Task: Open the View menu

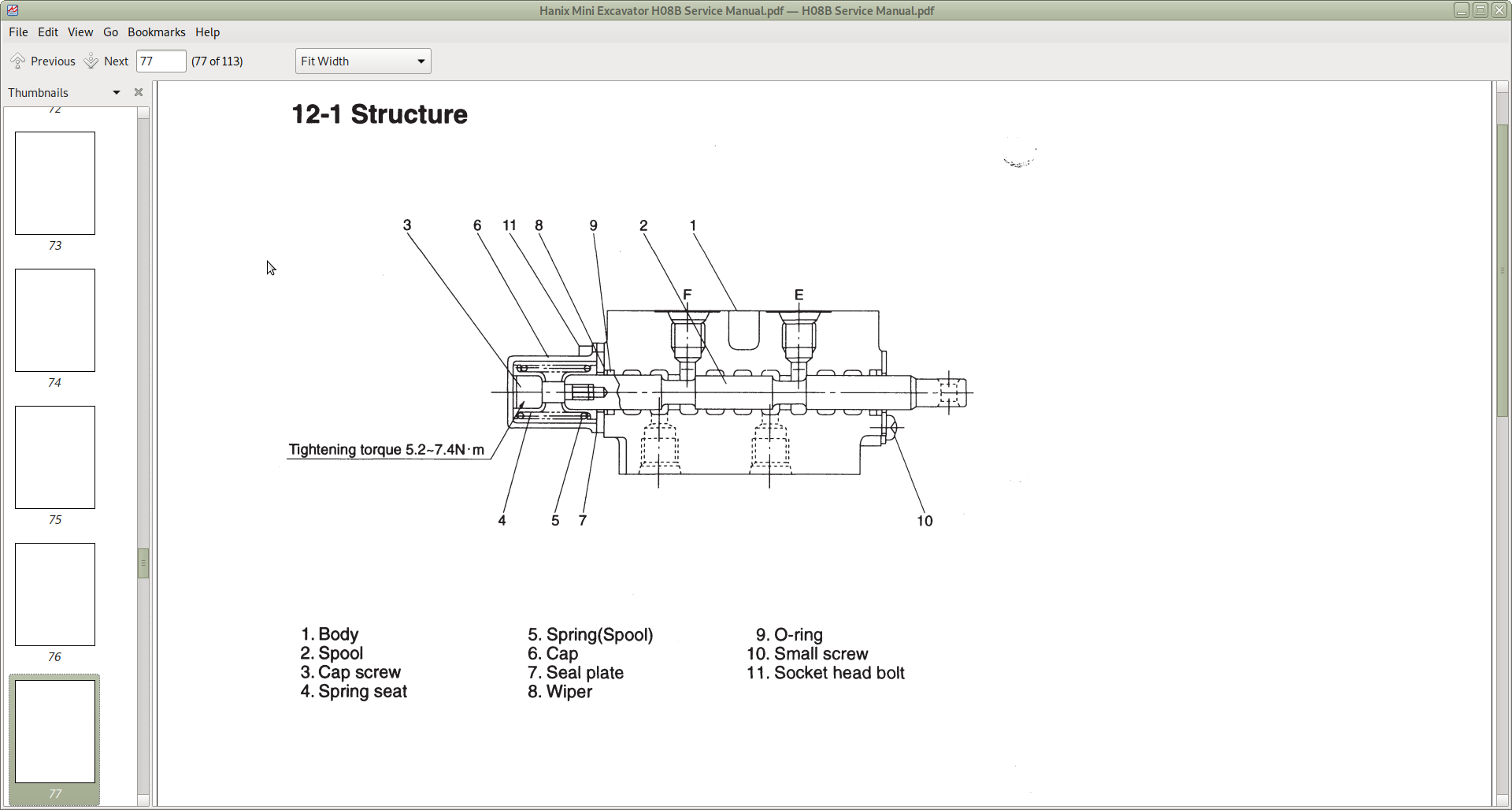Action: pos(80,32)
